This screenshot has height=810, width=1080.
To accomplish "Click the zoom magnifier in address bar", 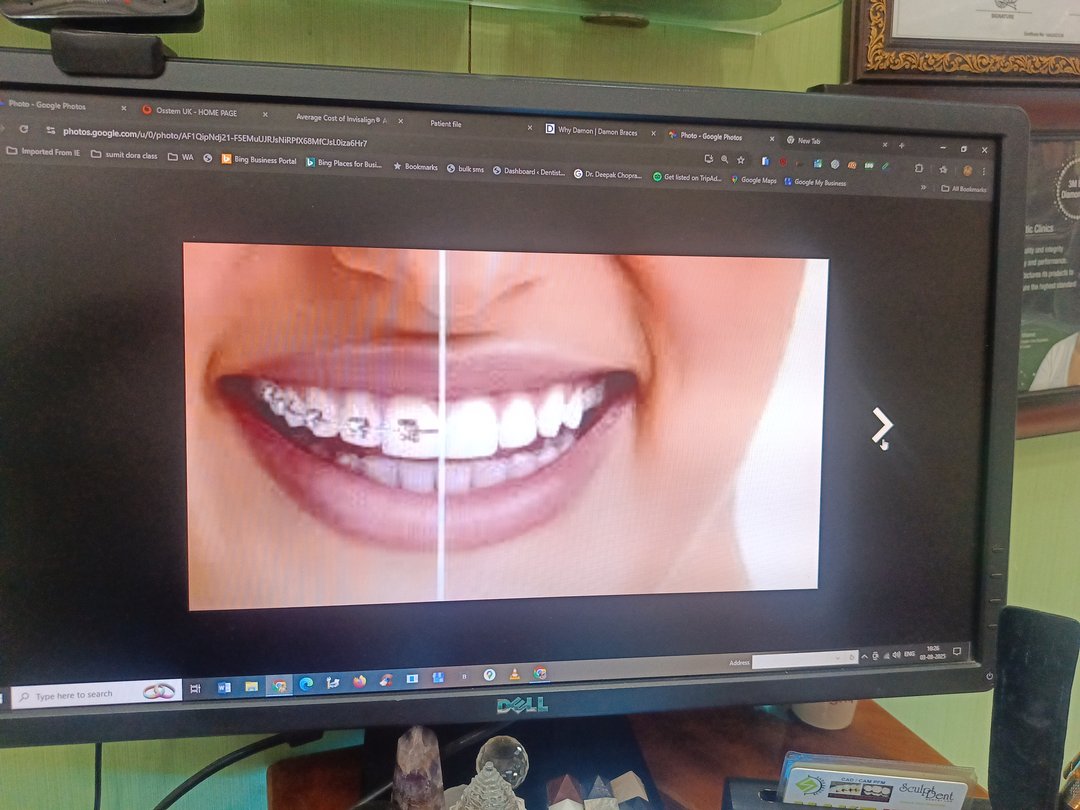I will [x=725, y=159].
